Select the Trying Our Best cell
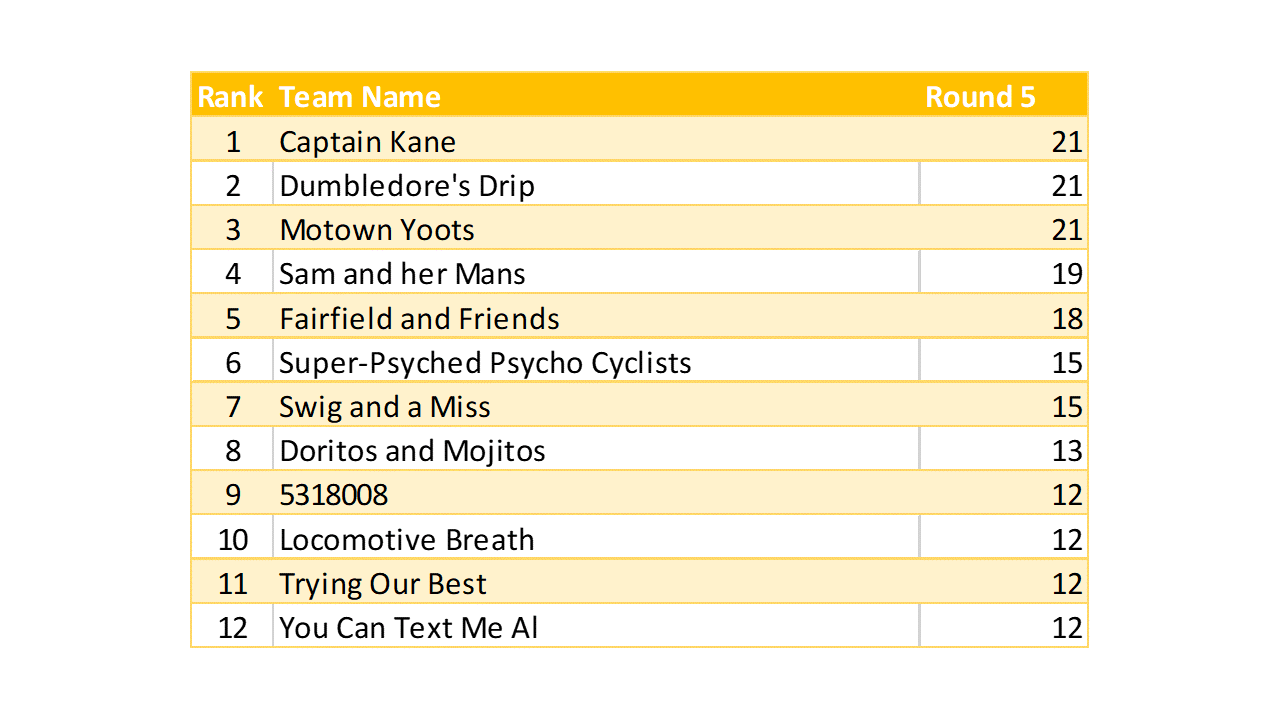This screenshot has height=720, width=1280. tap(383, 584)
